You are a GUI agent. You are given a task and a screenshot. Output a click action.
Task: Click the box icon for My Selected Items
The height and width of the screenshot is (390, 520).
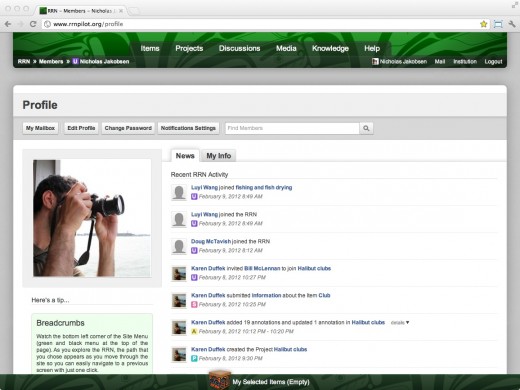coord(219,380)
